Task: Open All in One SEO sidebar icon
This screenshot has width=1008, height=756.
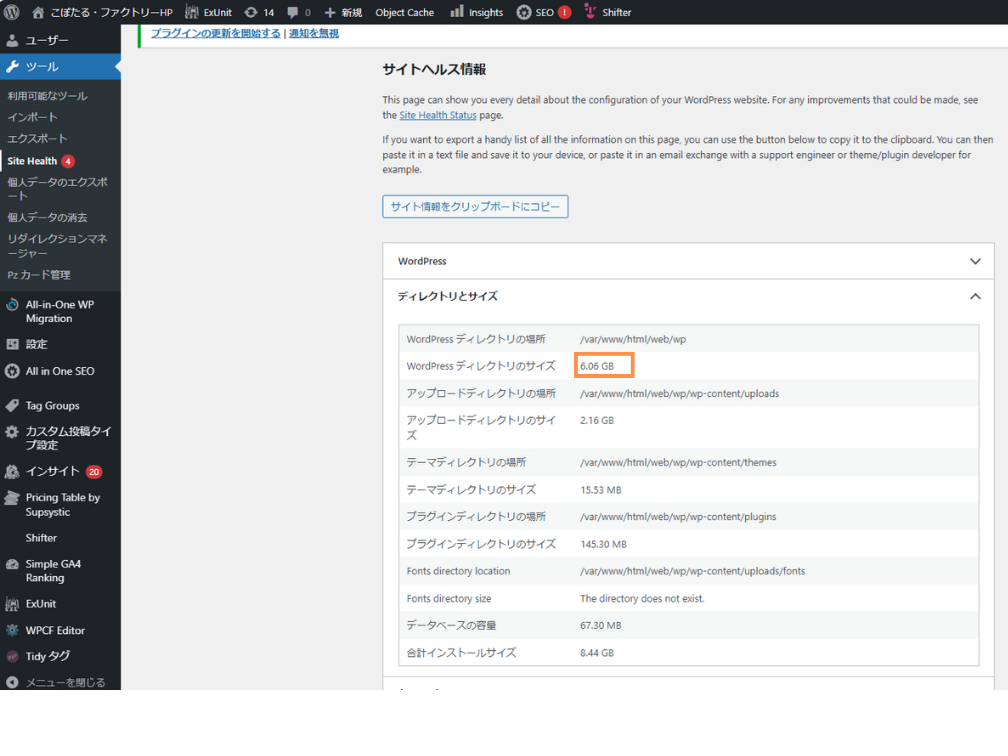Action: click(12, 371)
